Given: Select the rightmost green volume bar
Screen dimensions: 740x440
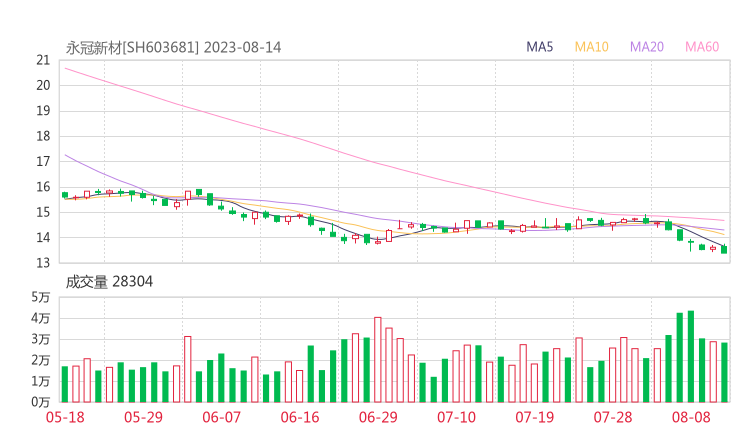Looking at the screenshot, I should point(724,371).
